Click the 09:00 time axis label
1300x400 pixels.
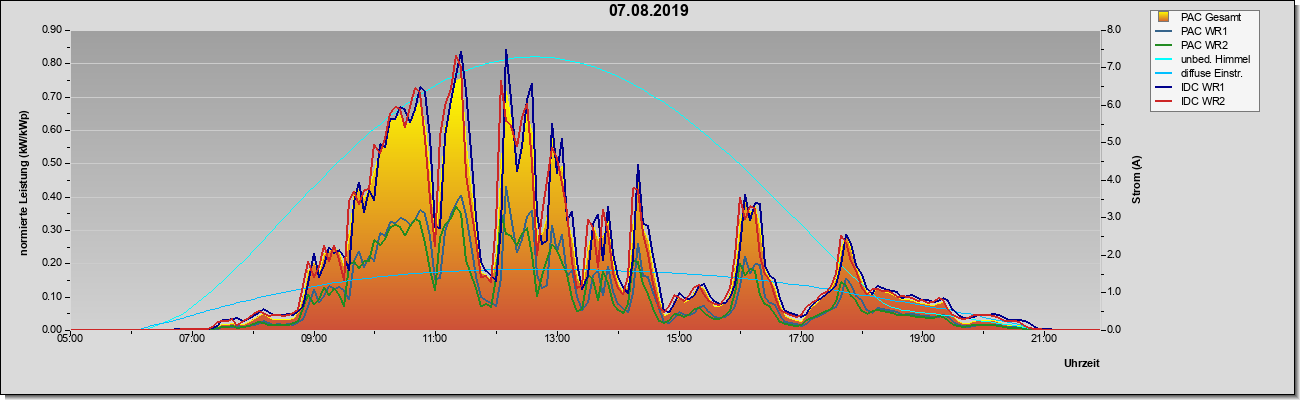[x=313, y=340]
